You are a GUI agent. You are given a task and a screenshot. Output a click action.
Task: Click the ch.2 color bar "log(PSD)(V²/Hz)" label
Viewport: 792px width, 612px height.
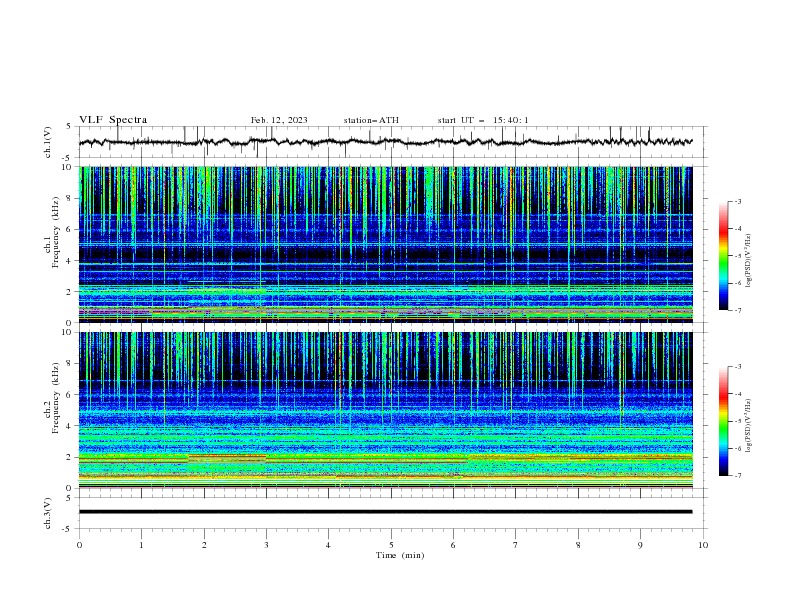[748, 425]
